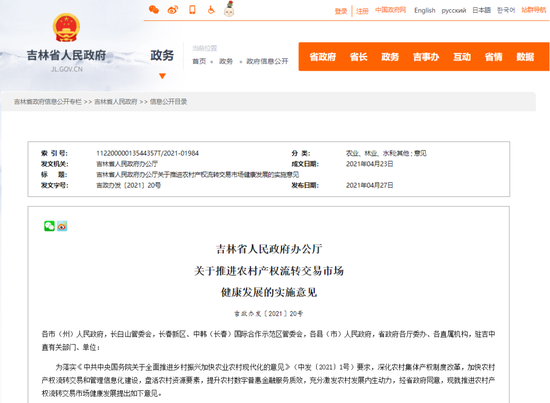Share article via green WeChat icon

(49, 226)
